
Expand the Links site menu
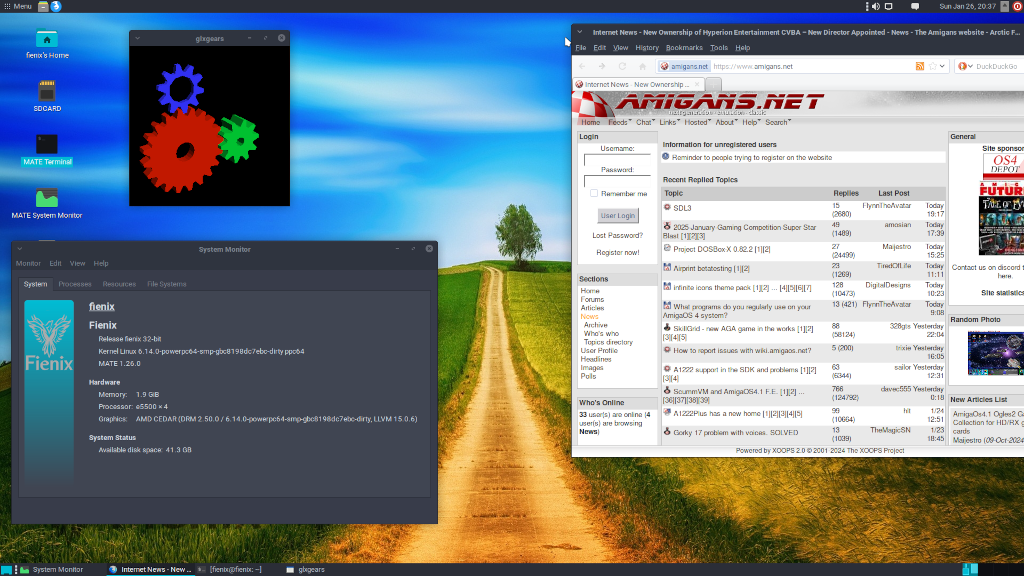(x=669, y=122)
